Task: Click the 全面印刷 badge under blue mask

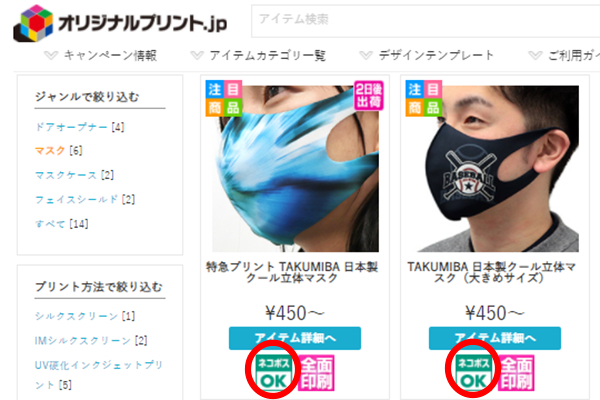Action: (316, 373)
